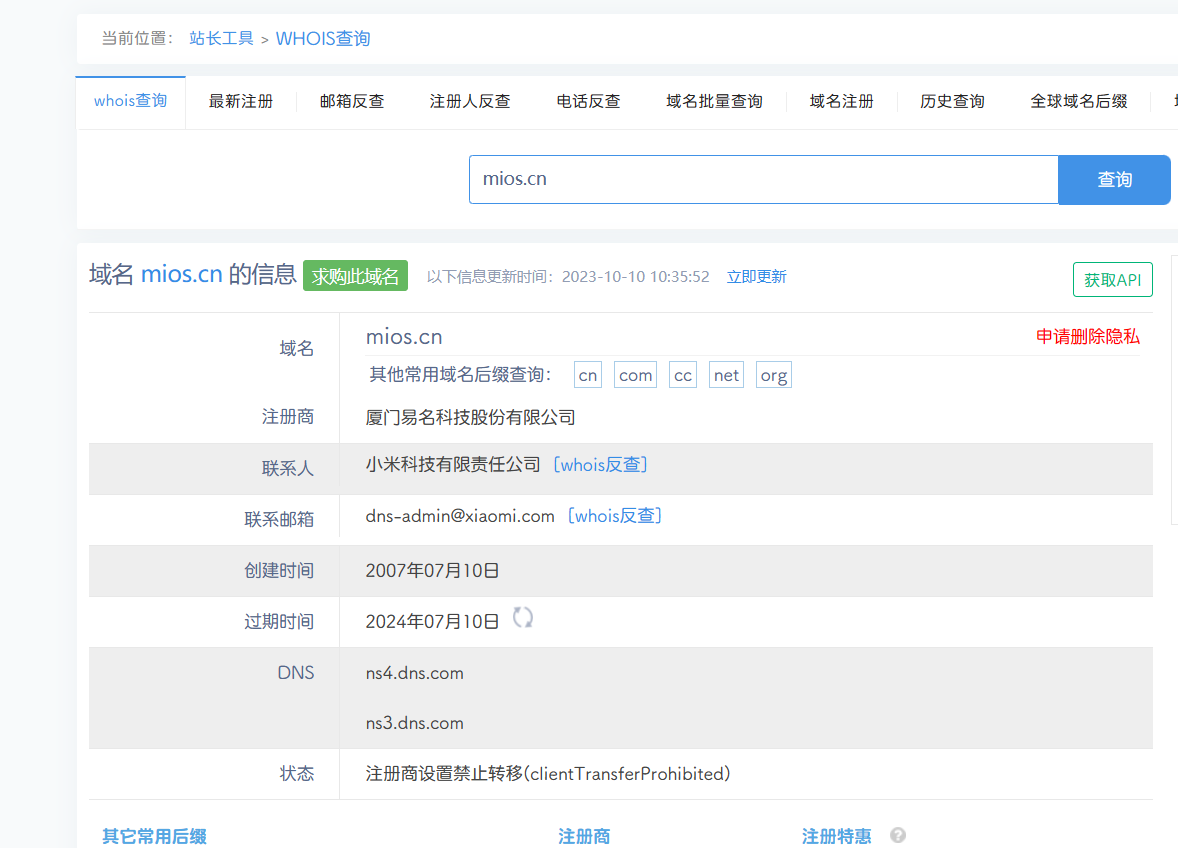
Task: Click the help question mark next to 注册特惠
Action: [x=898, y=835]
